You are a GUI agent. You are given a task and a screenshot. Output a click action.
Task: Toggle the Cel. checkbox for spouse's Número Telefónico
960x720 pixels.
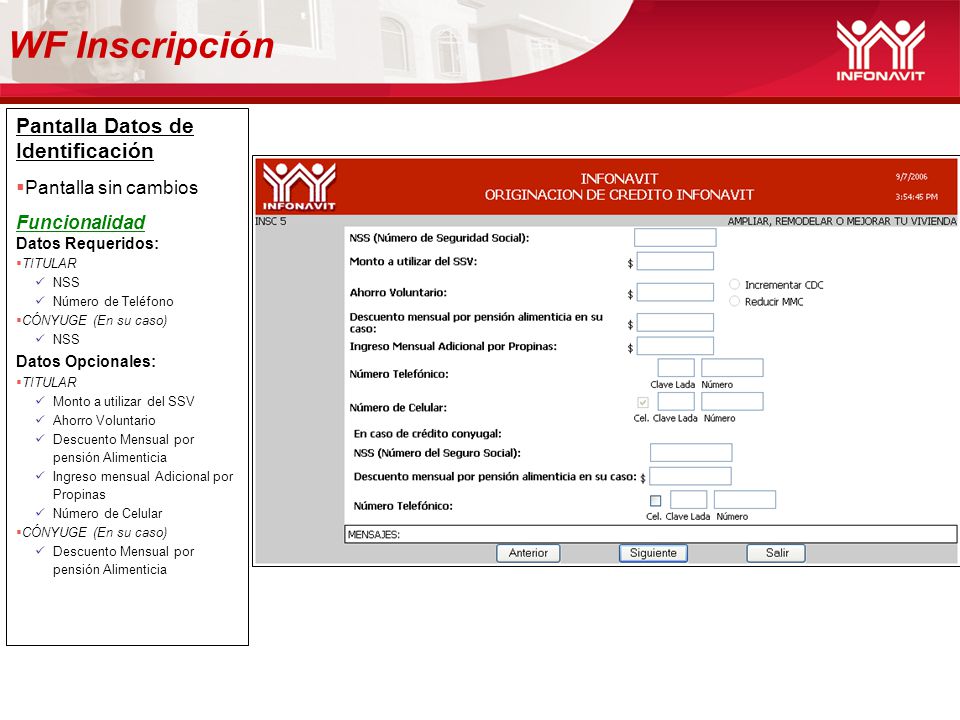(655, 501)
